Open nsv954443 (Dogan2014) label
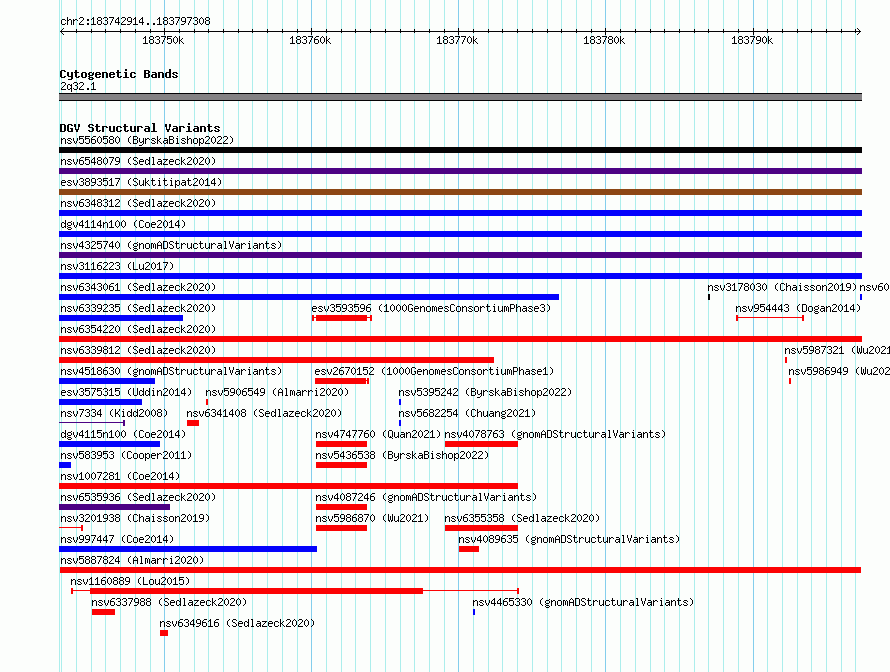This screenshot has width=890, height=672. coord(798,308)
